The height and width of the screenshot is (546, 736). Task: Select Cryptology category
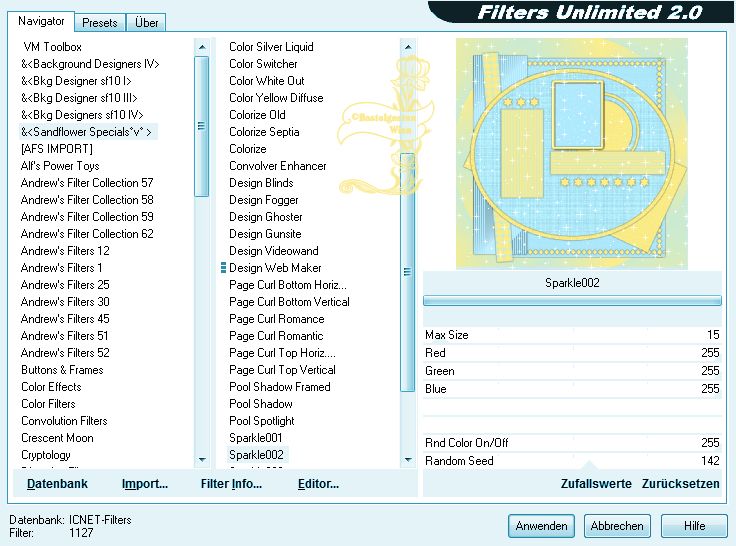(x=46, y=455)
